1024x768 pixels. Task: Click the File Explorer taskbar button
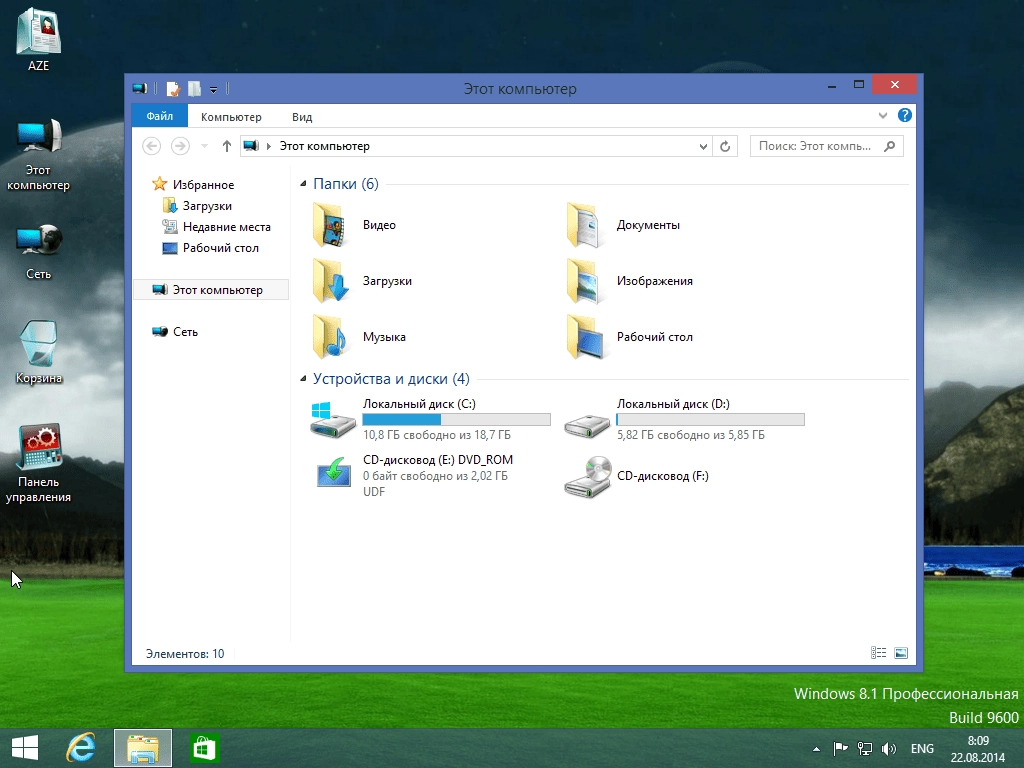tap(143, 748)
